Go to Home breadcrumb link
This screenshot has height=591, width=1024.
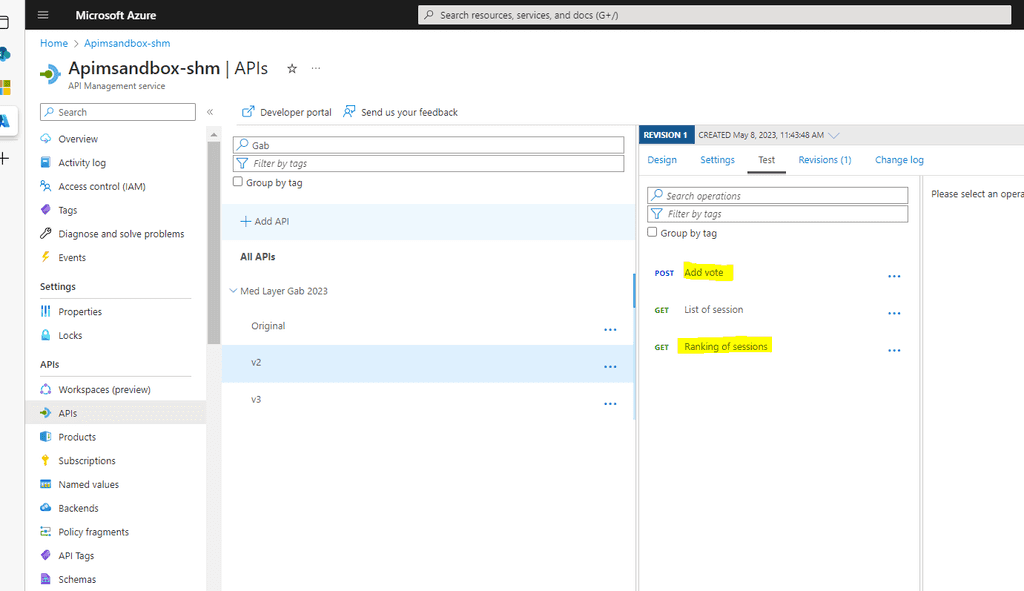point(54,43)
